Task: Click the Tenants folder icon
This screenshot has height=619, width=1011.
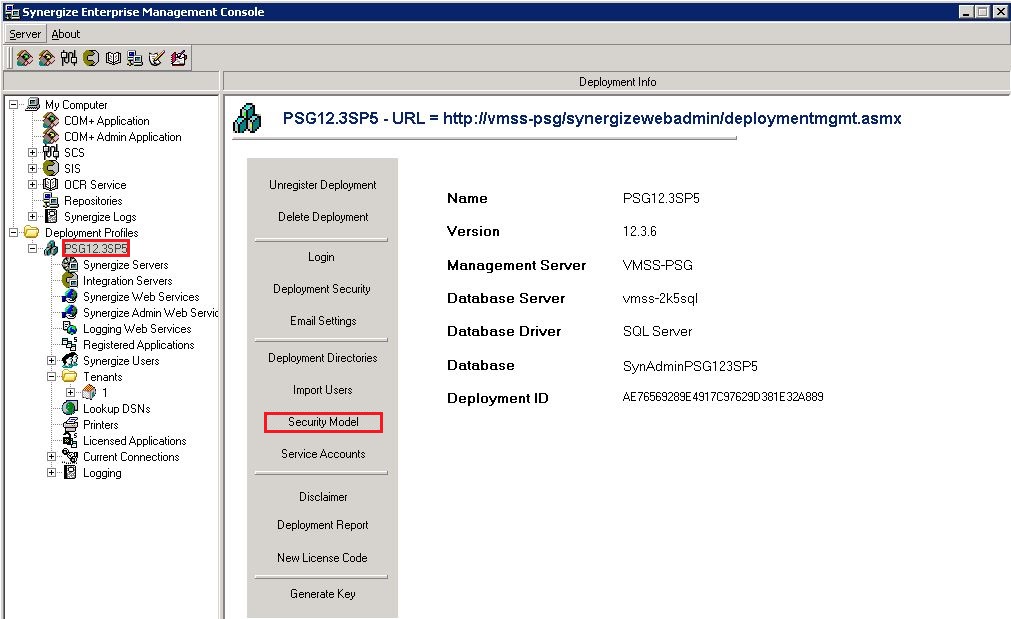Action: [70, 376]
